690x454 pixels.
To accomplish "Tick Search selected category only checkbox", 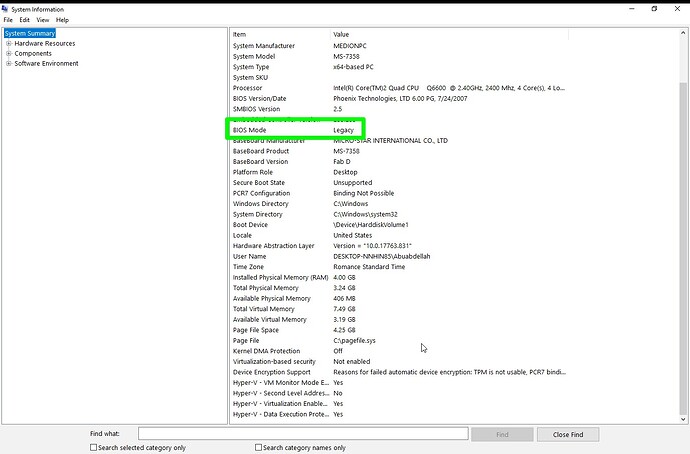I will coord(93,447).
